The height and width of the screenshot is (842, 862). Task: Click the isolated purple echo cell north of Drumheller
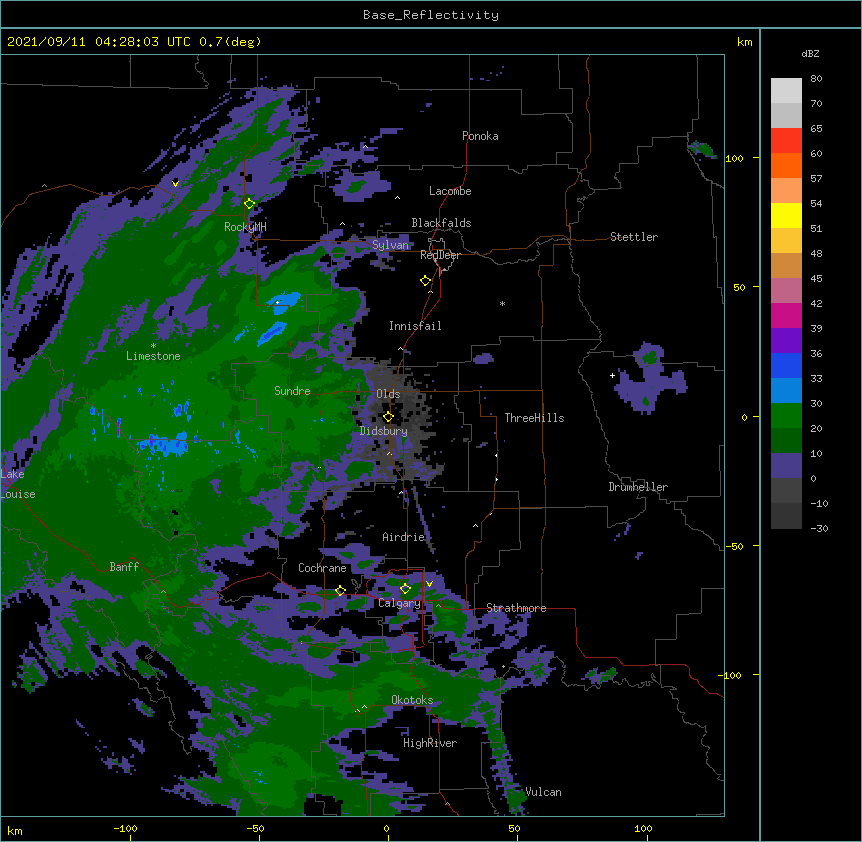651,378
